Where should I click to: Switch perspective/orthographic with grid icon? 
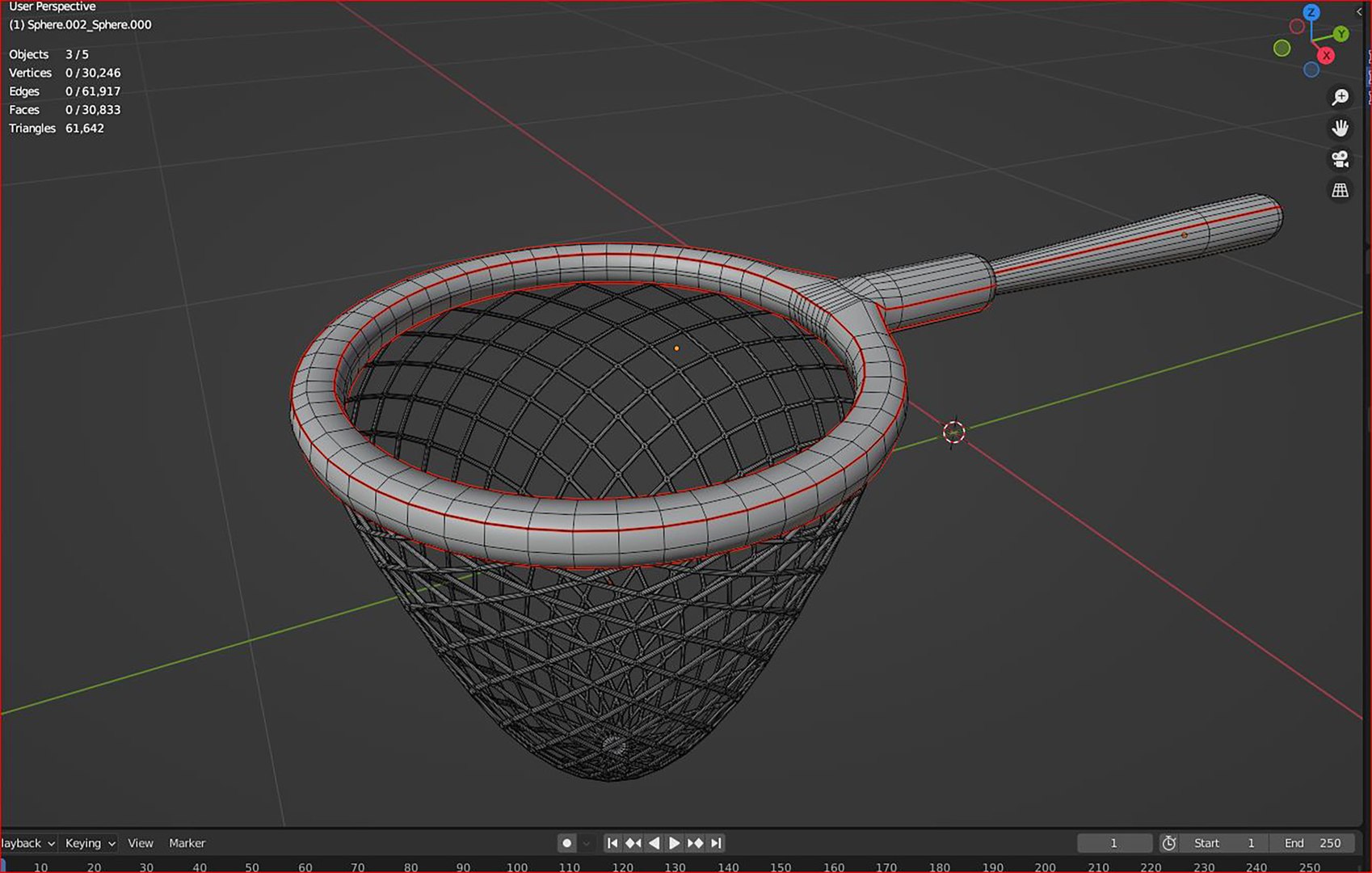(x=1340, y=190)
